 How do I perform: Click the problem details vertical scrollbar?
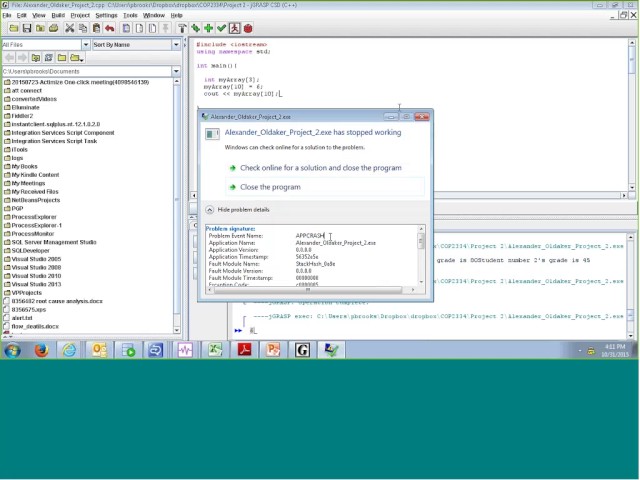pyautogui.click(x=421, y=258)
